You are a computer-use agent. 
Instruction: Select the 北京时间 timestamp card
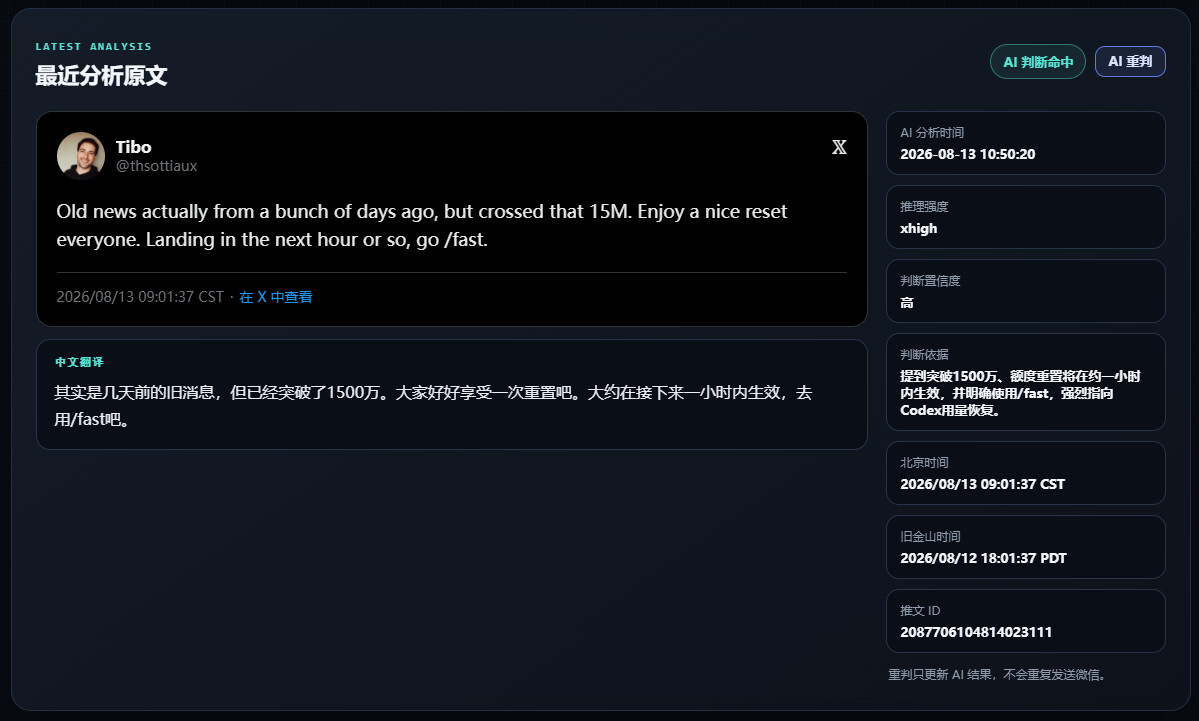(1025, 473)
